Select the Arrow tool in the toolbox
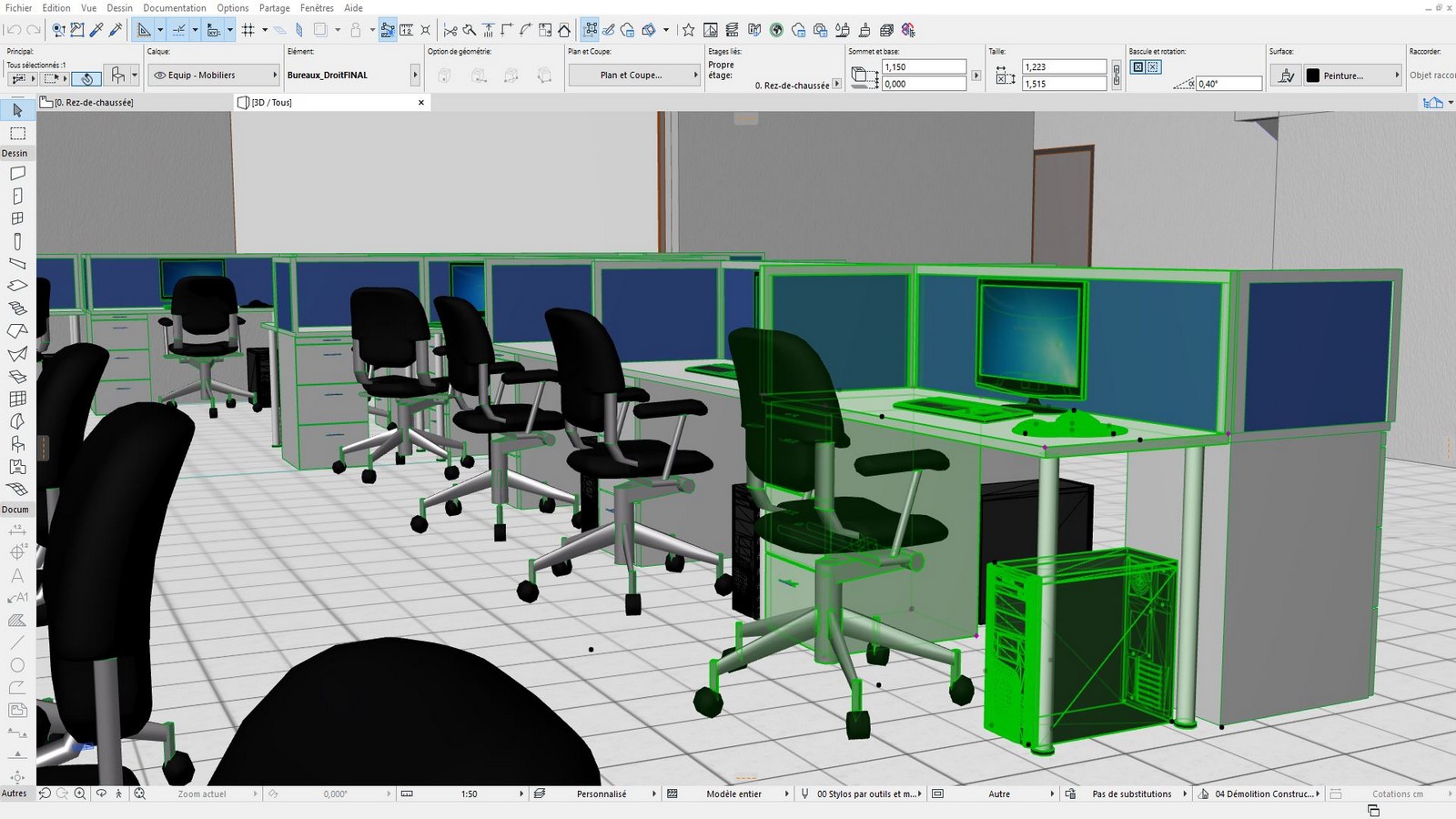Image resolution: width=1456 pixels, height=819 pixels. (17, 110)
